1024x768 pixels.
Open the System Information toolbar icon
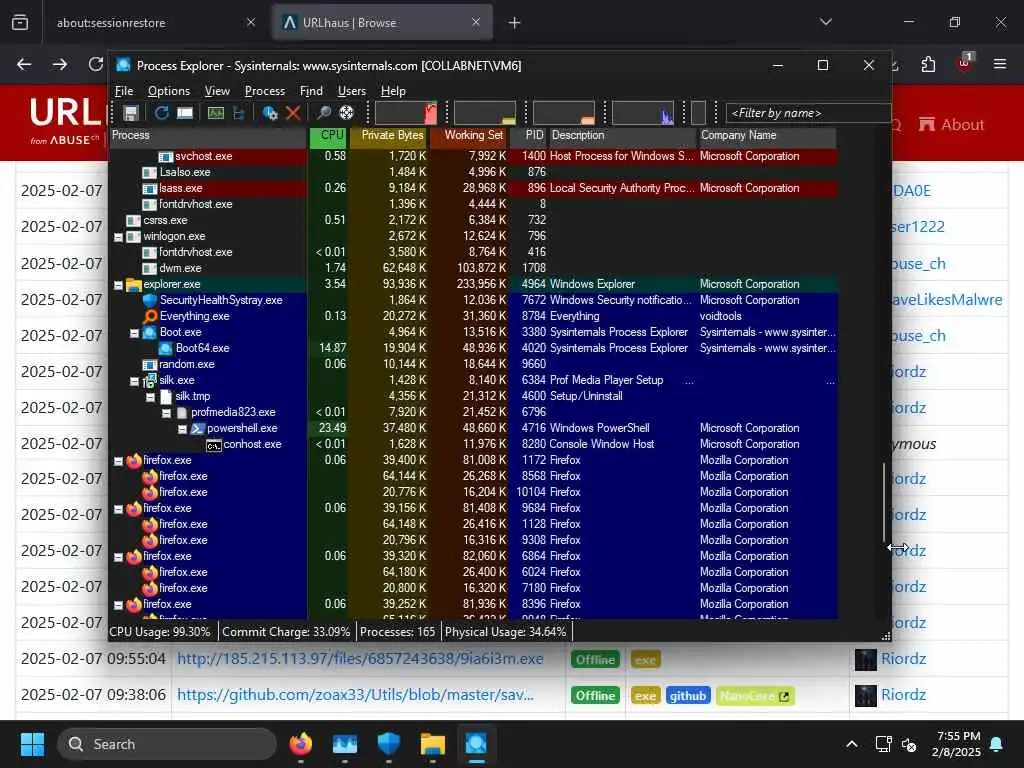[x=216, y=113]
